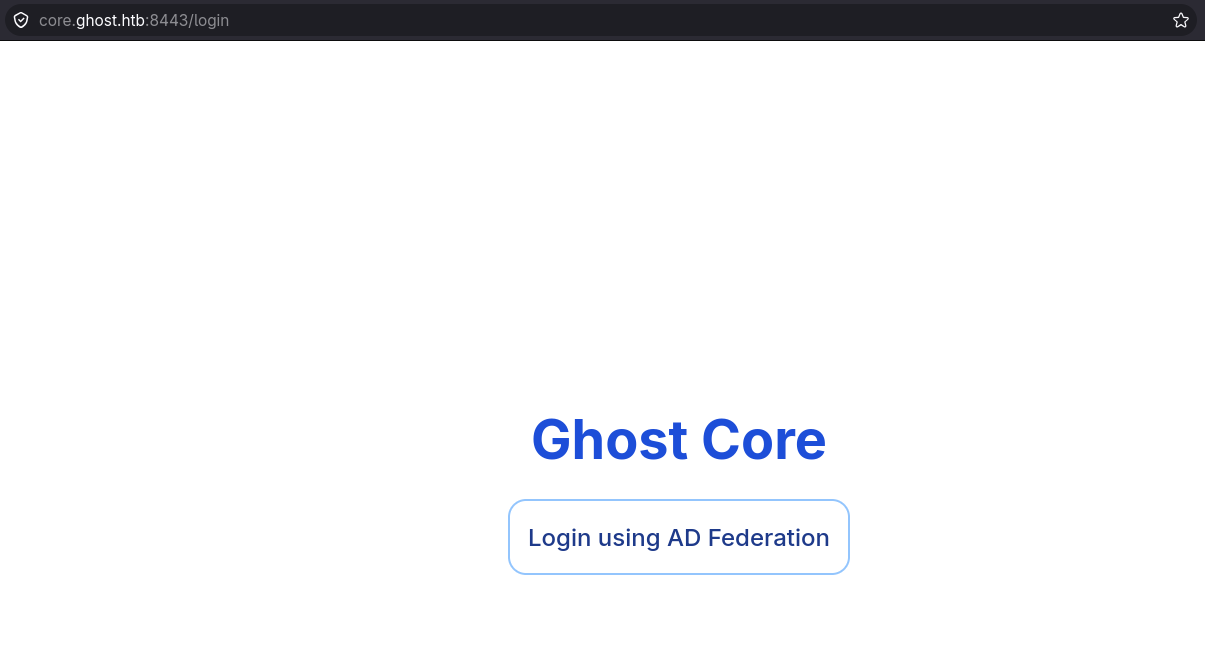This screenshot has width=1205, height=671.
Task: Tap the shield icon left of the URL
Action: click(21, 20)
